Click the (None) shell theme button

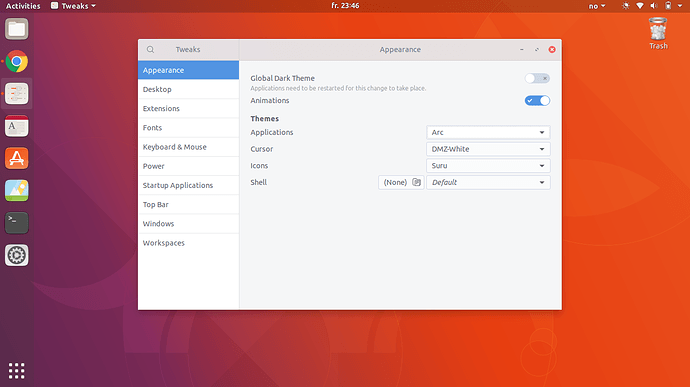click(x=401, y=182)
